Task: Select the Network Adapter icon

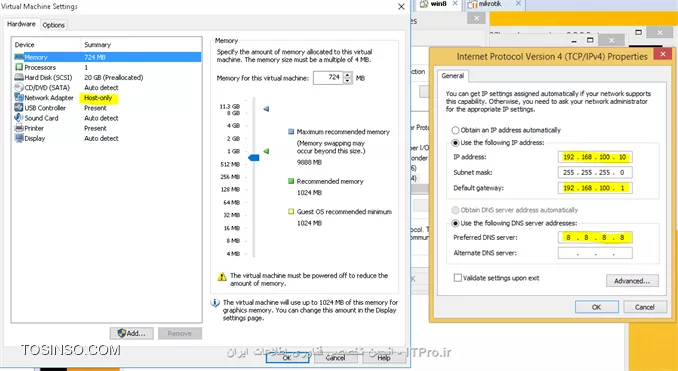Action: pyautogui.click(x=19, y=98)
